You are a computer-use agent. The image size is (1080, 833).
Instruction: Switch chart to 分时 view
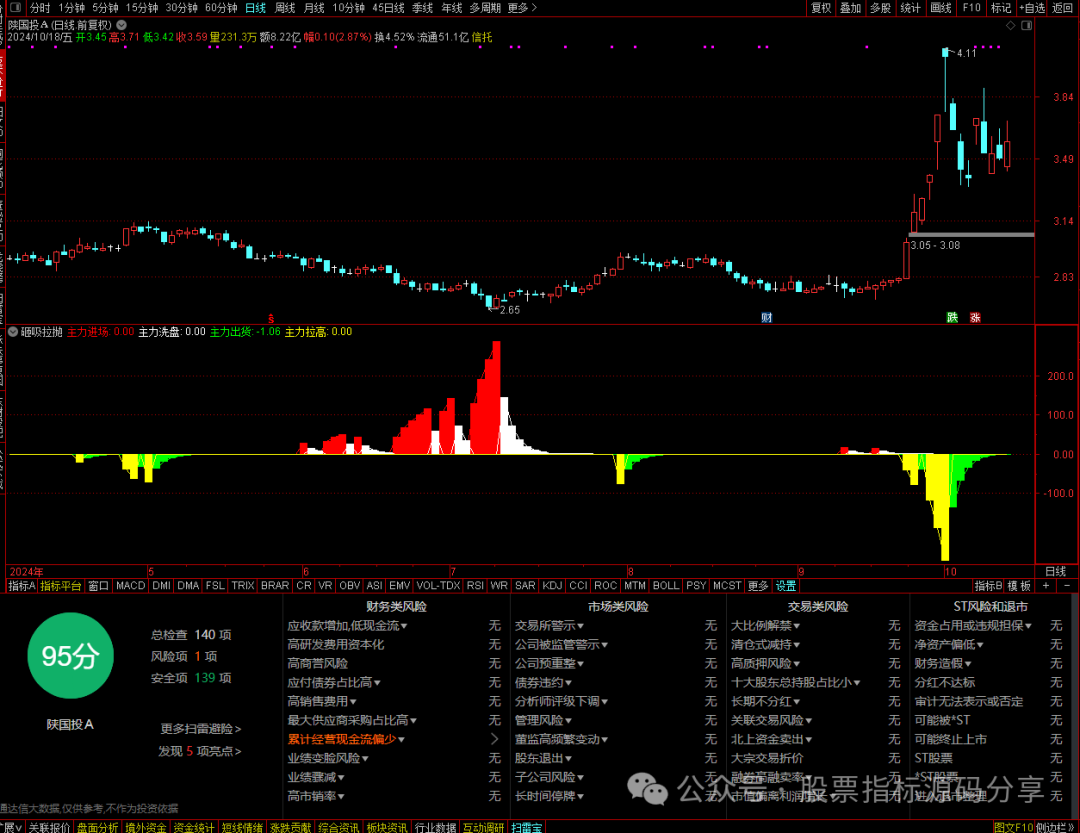[x=40, y=8]
